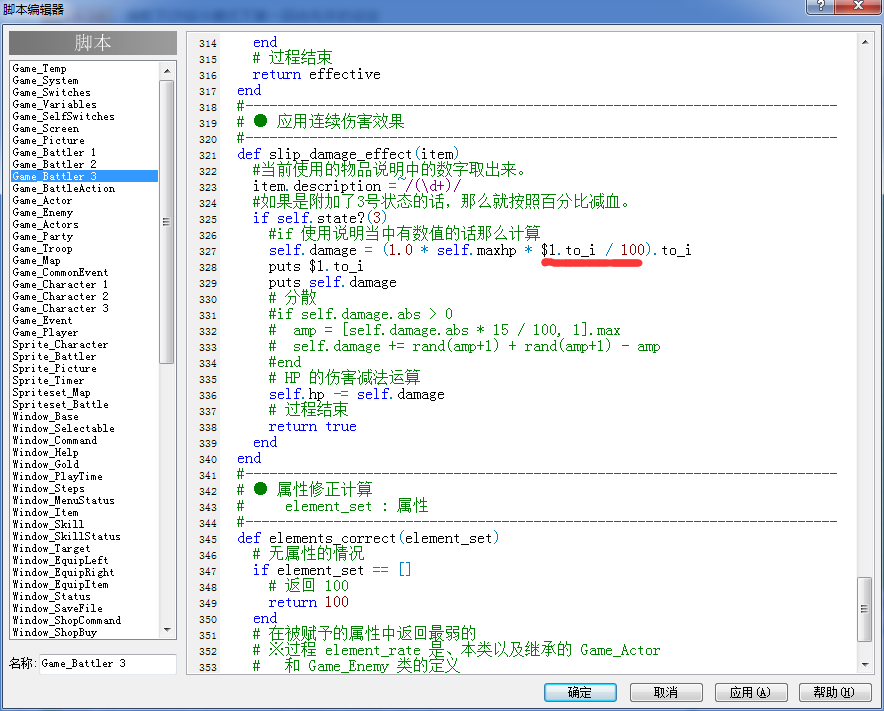Open Window_SaveFile script
884x711 pixels.
tap(58, 608)
